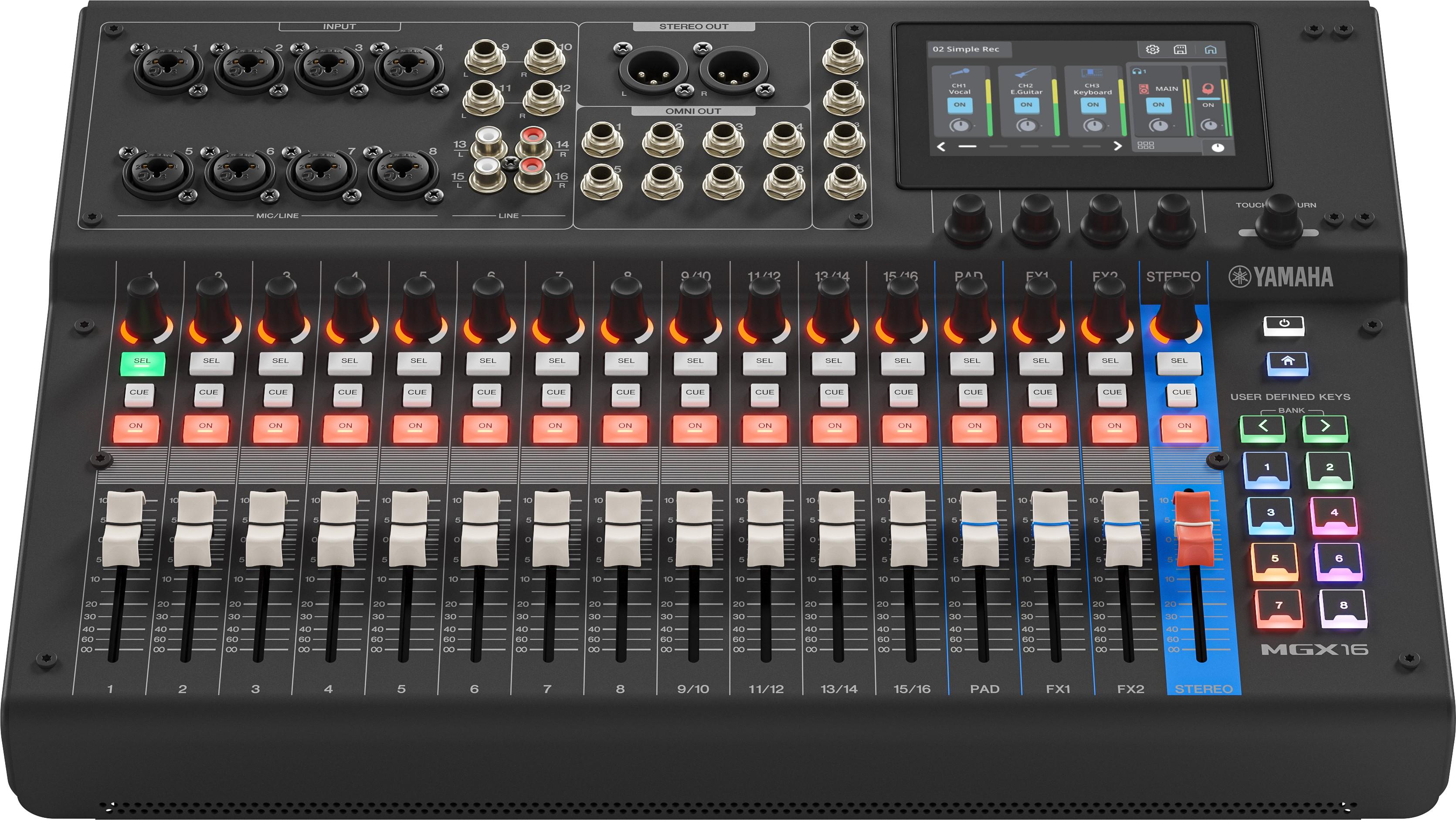
Task: Open the settings gear on the touchscreen
Action: pyautogui.click(x=1153, y=50)
